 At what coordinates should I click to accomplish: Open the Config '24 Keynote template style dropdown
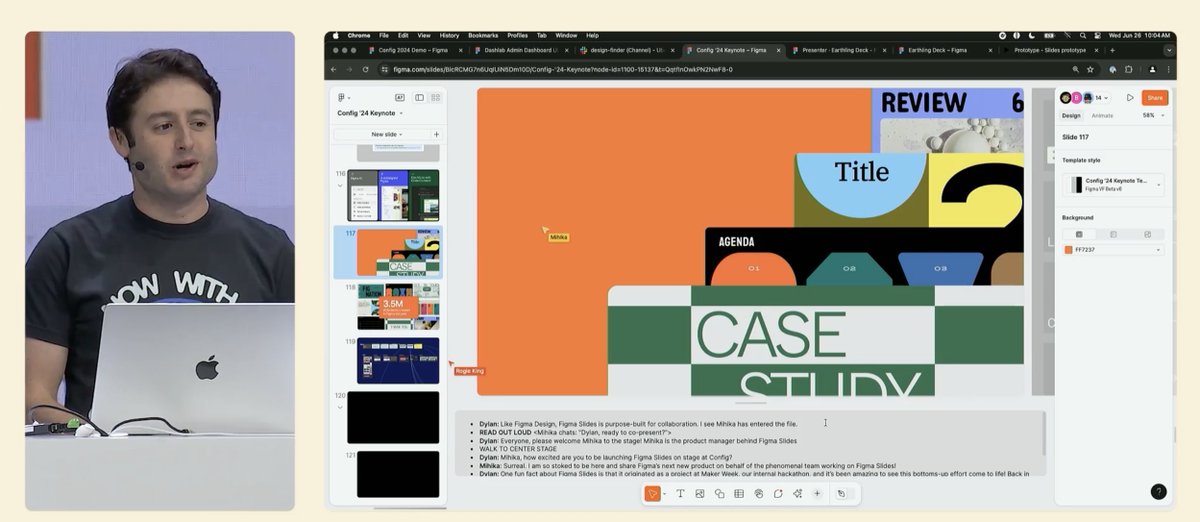click(x=1113, y=185)
